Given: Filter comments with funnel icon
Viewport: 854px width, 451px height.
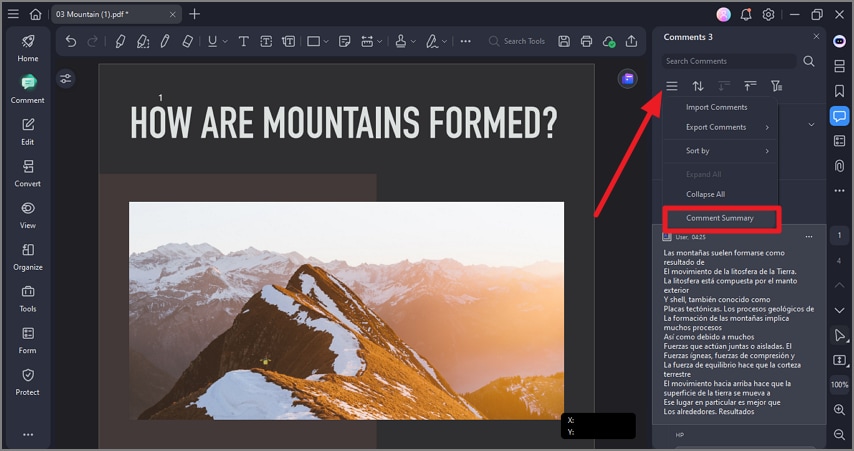Looking at the screenshot, I should [x=776, y=86].
